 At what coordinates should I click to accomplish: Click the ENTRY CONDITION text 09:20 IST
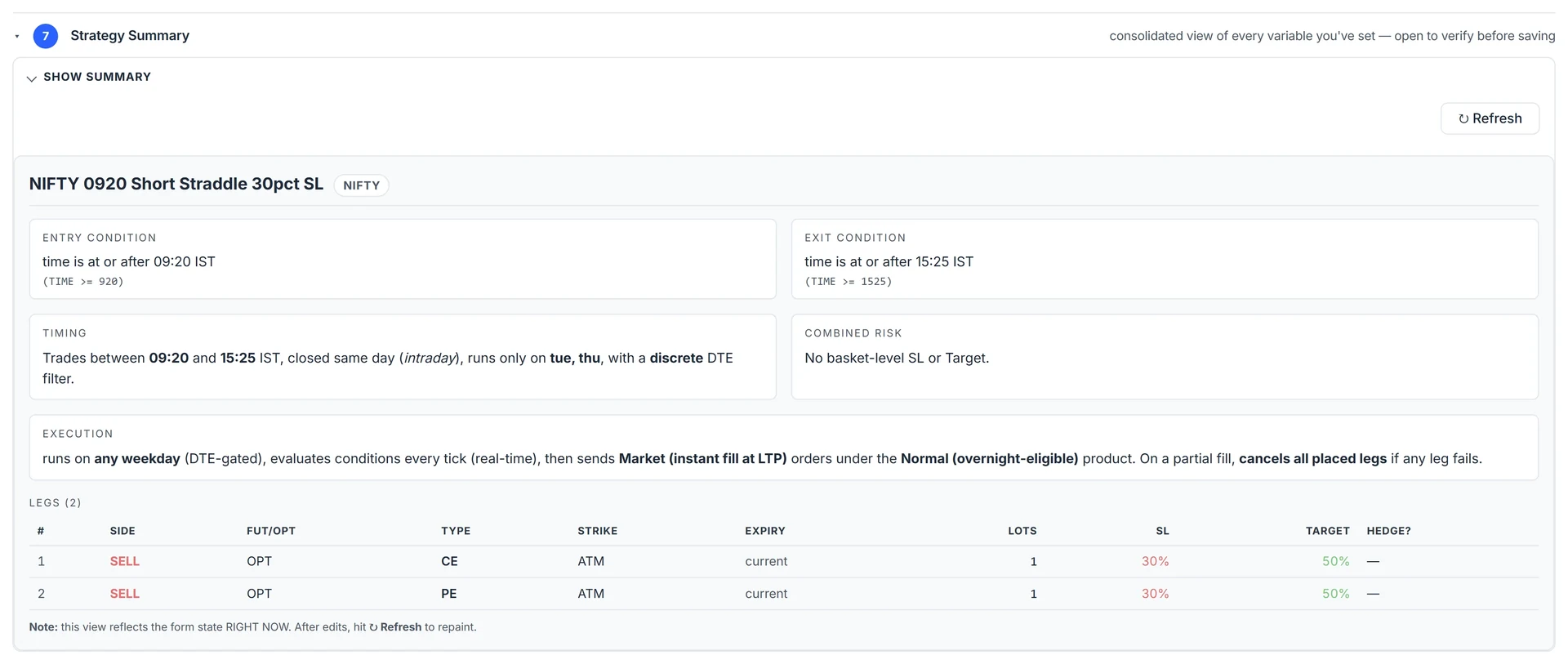pyautogui.click(x=185, y=261)
